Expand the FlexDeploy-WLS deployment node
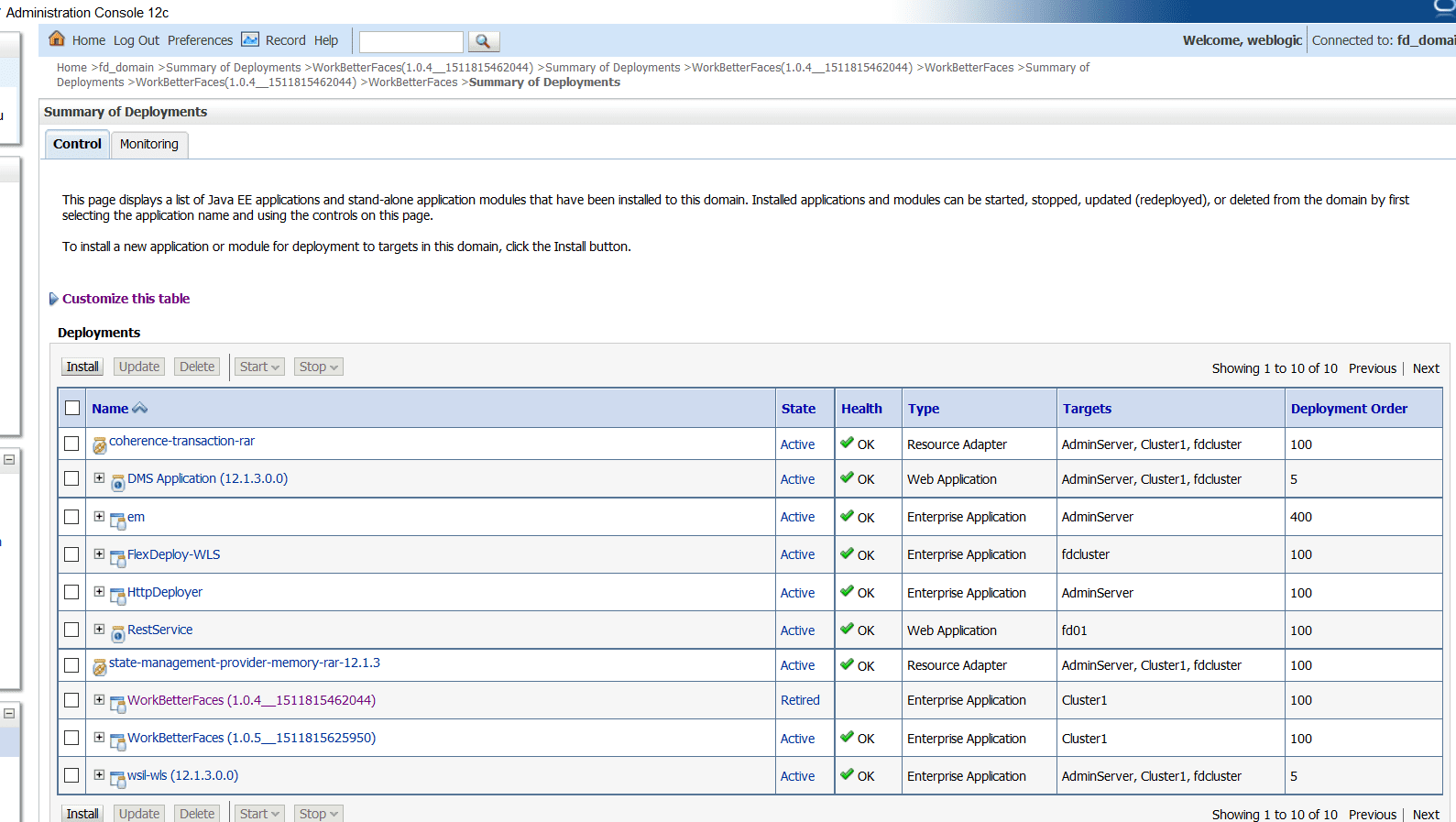This screenshot has height=822, width=1456. 99,553
